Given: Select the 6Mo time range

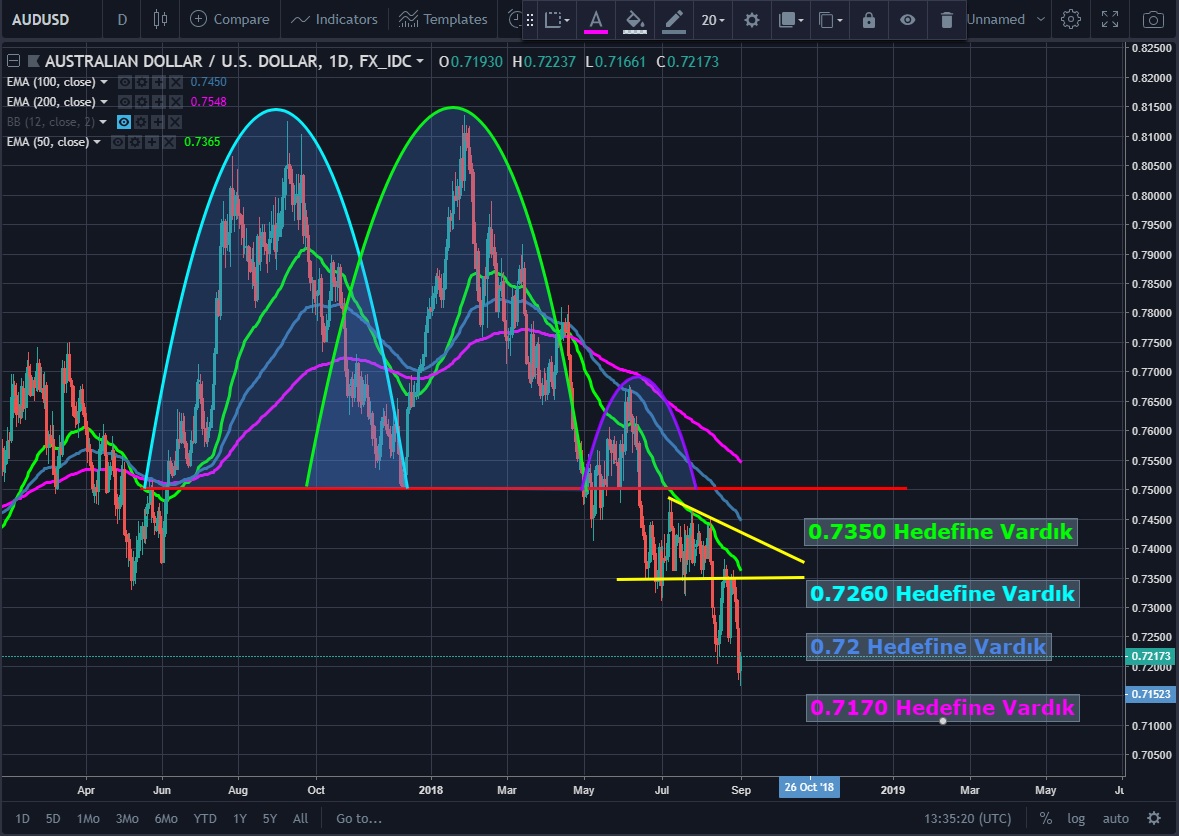Looking at the screenshot, I should pyautogui.click(x=167, y=818).
